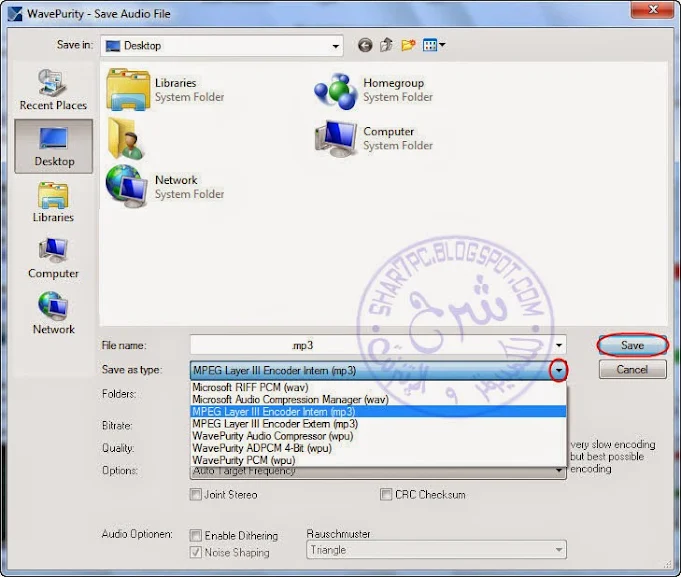The width and height of the screenshot is (681, 577).
Task: Go back using the back arrow icon
Action: pyautogui.click(x=365, y=45)
